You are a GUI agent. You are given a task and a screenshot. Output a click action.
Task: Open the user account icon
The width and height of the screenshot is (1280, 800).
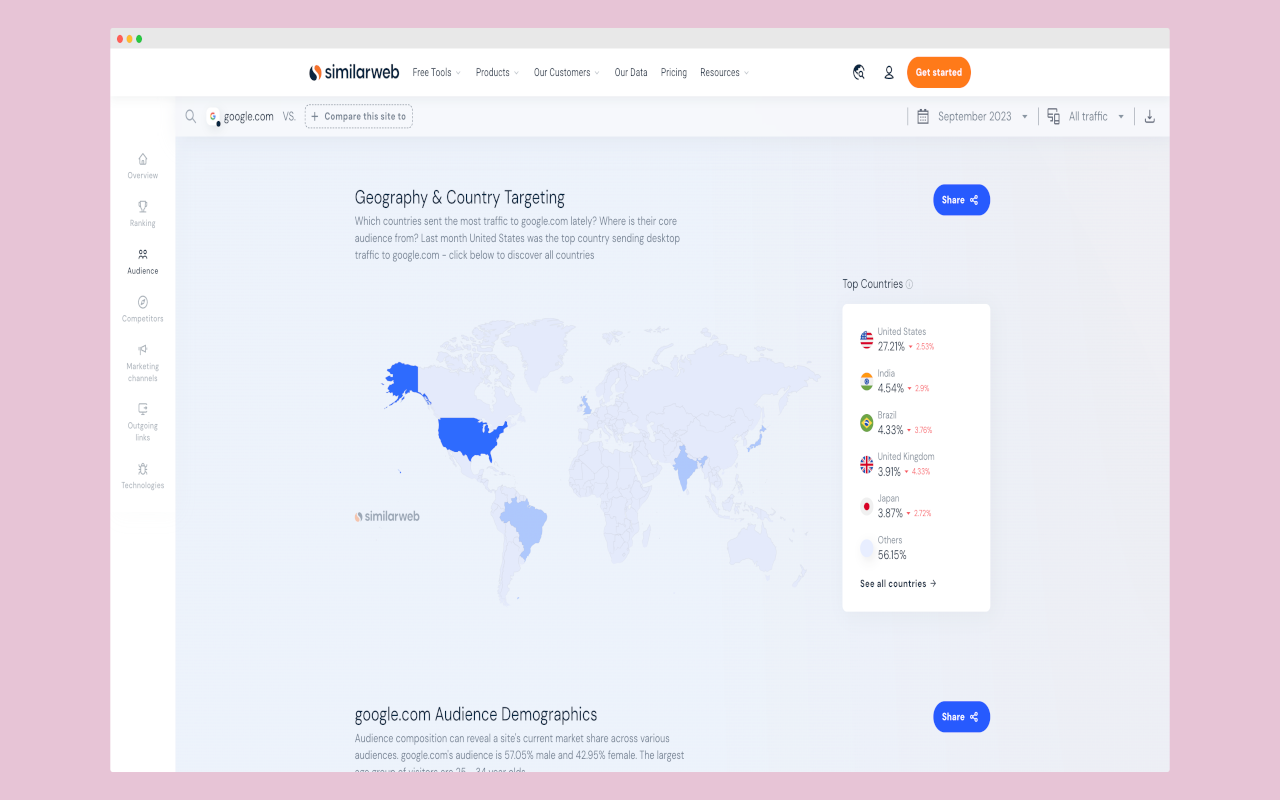(888, 72)
